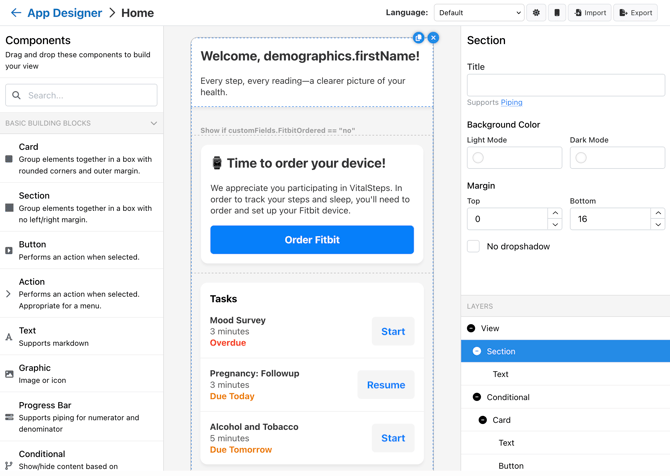
Task: Select the Graphic component icon
Action: coord(9,374)
